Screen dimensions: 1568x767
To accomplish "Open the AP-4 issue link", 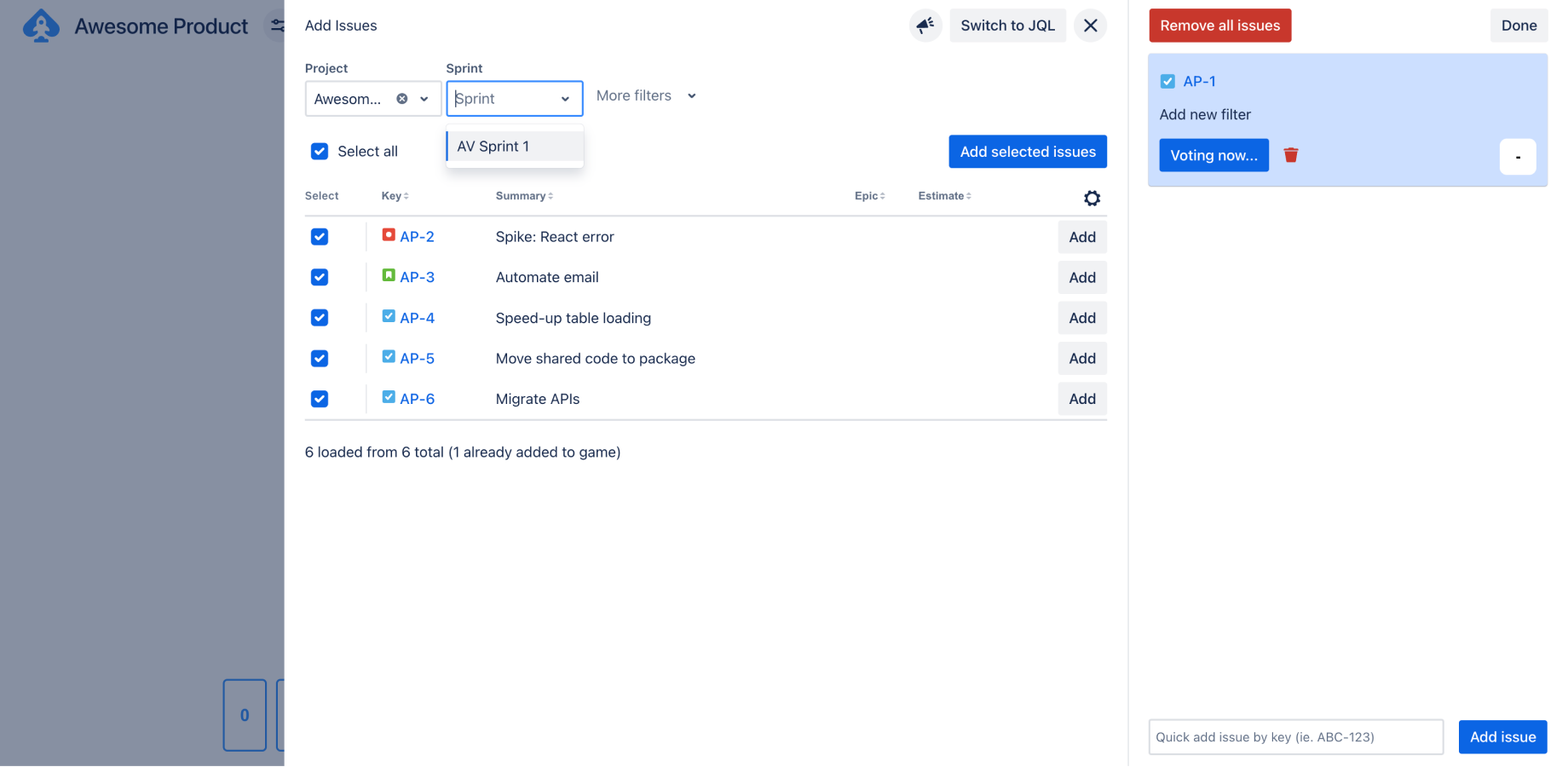I will (x=417, y=318).
